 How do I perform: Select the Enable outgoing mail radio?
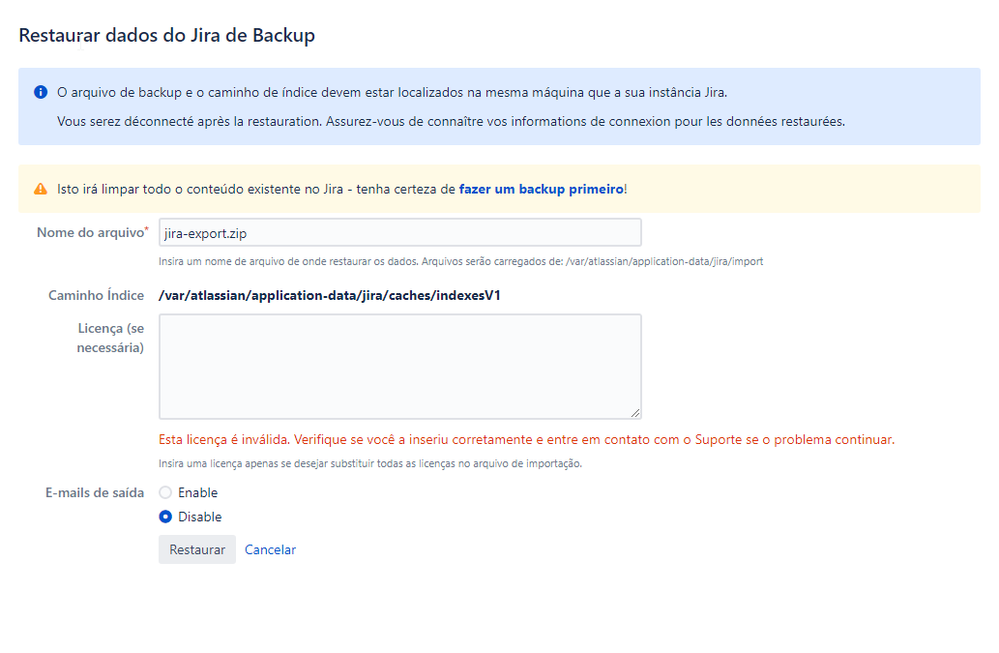coord(166,492)
